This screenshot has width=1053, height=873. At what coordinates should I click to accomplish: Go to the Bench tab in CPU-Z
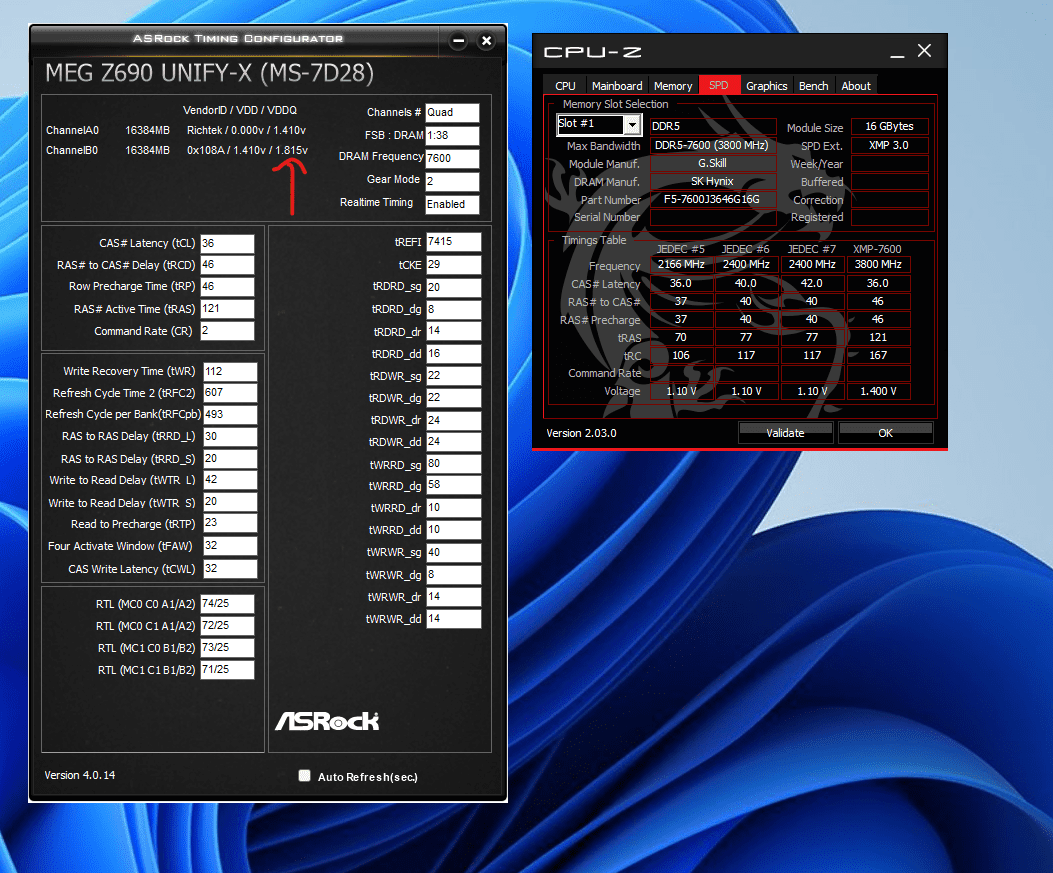(x=813, y=86)
